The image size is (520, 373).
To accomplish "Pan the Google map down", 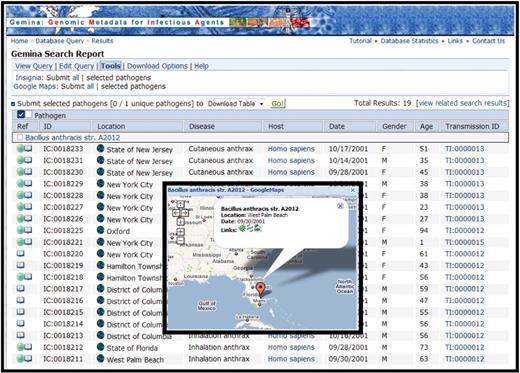I will point(180,221).
